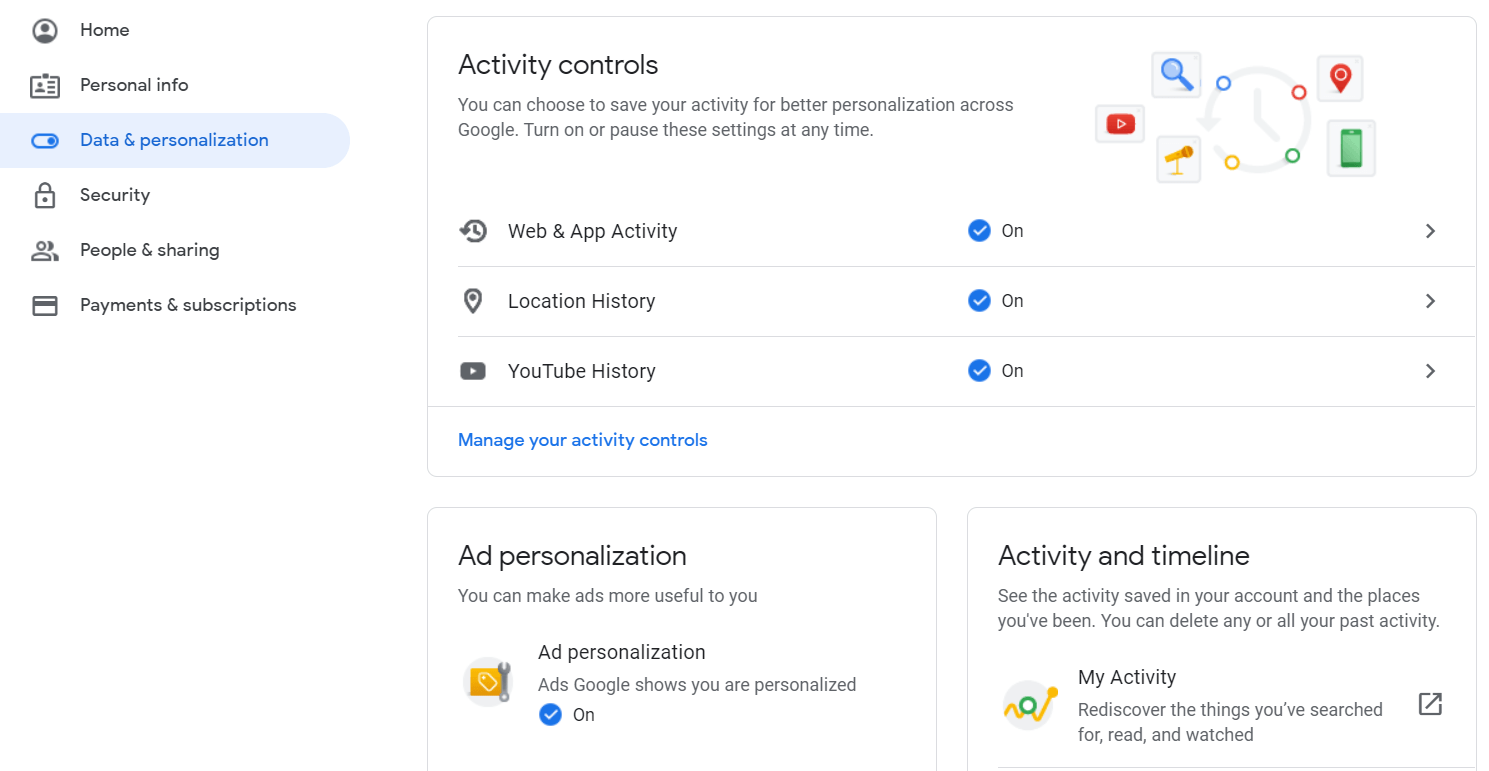The height and width of the screenshot is (771, 1489).
Task: Click the Web & App Activity clock icon
Action: [473, 230]
